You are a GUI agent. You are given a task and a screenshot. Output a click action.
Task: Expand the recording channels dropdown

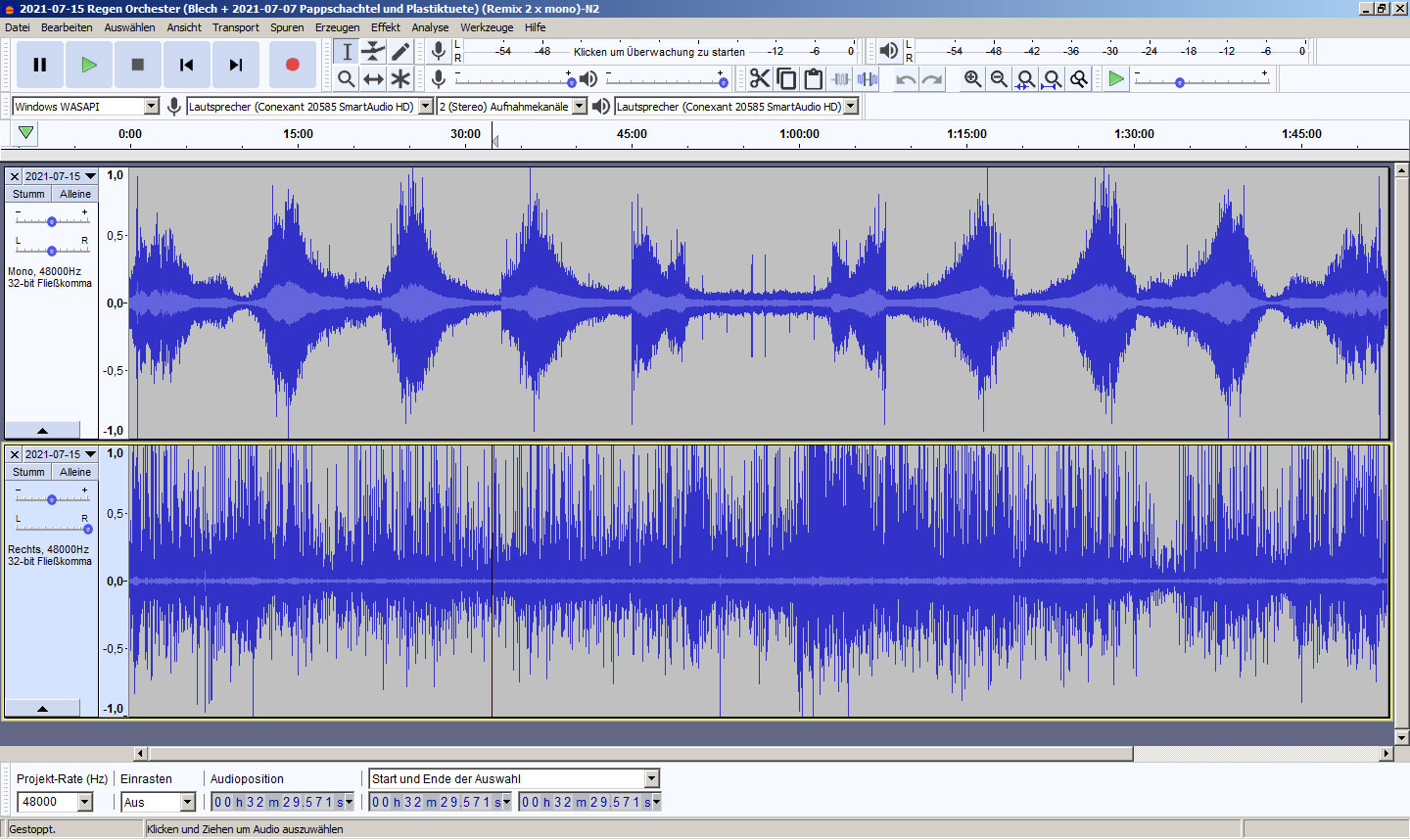click(x=579, y=107)
